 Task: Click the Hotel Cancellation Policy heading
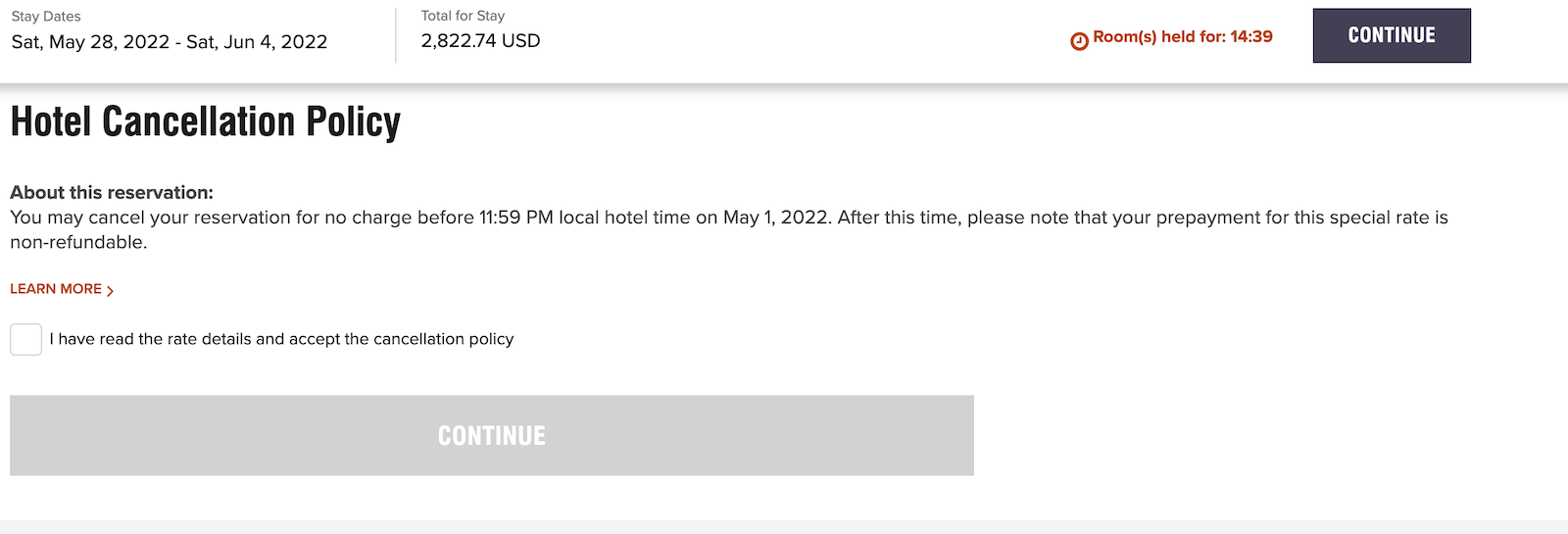point(205,122)
